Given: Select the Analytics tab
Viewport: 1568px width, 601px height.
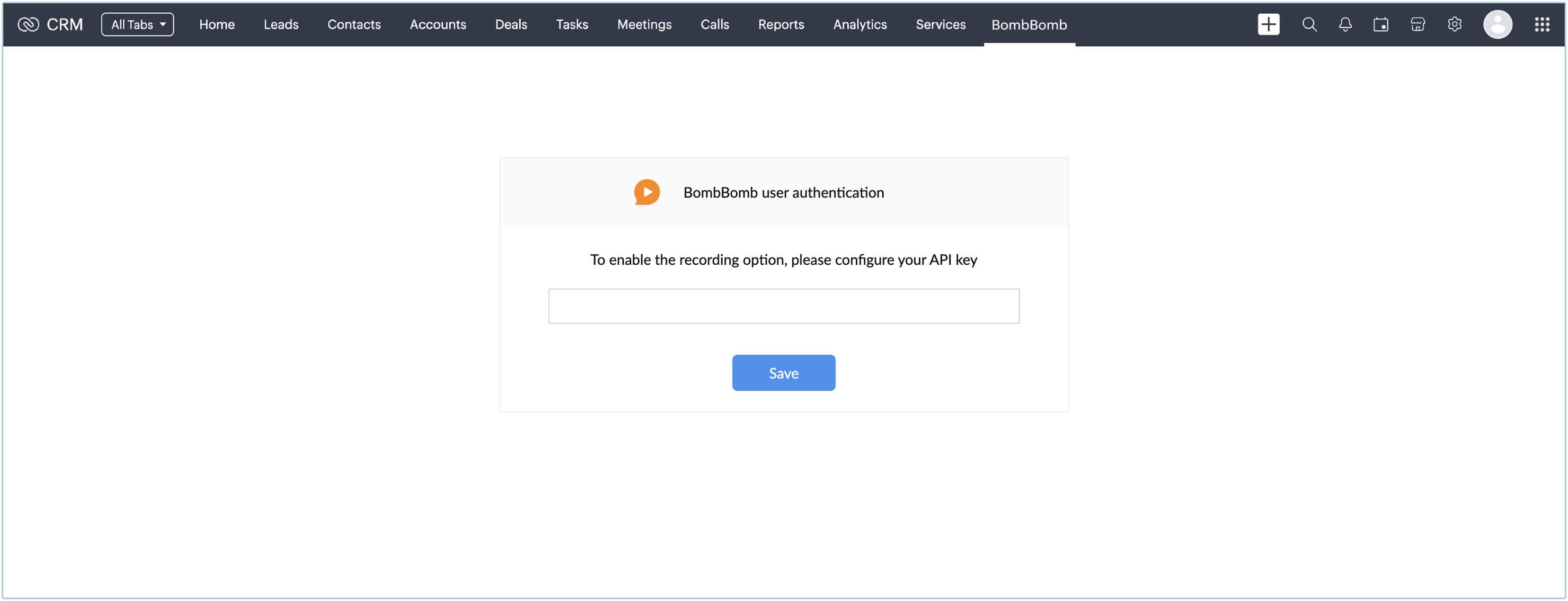Looking at the screenshot, I should pyautogui.click(x=859, y=24).
